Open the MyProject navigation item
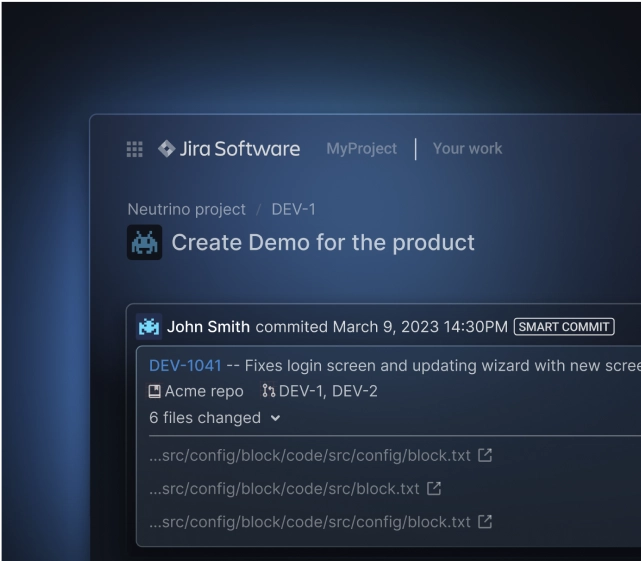This screenshot has height=561, width=641. [361, 148]
